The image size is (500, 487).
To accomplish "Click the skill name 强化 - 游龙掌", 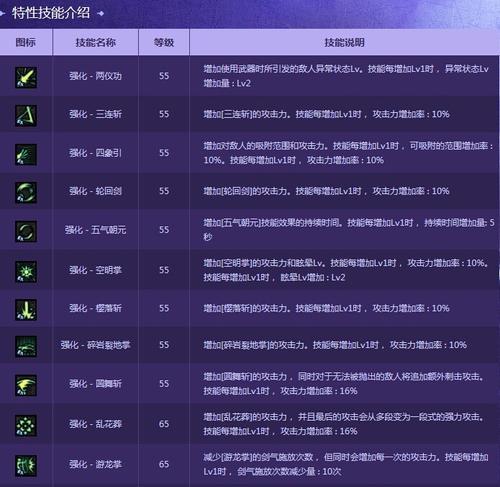I will point(95,464).
